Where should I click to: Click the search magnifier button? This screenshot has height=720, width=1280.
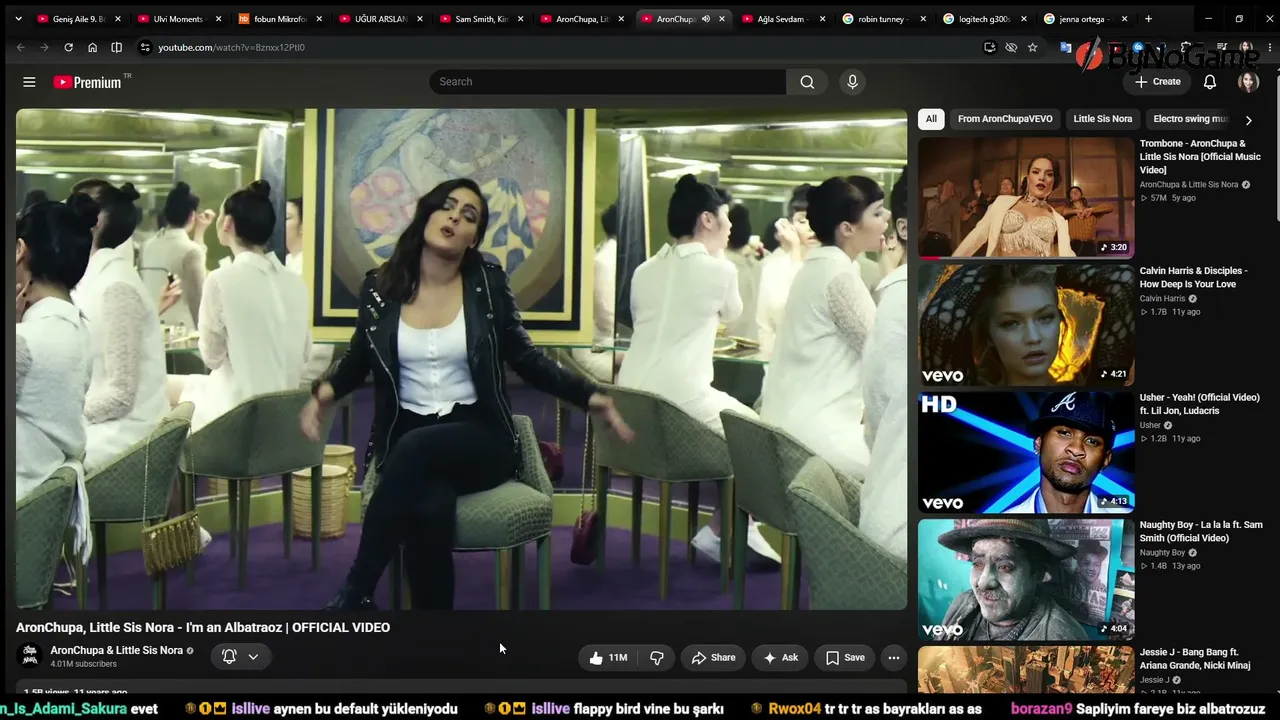pyautogui.click(x=807, y=82)
